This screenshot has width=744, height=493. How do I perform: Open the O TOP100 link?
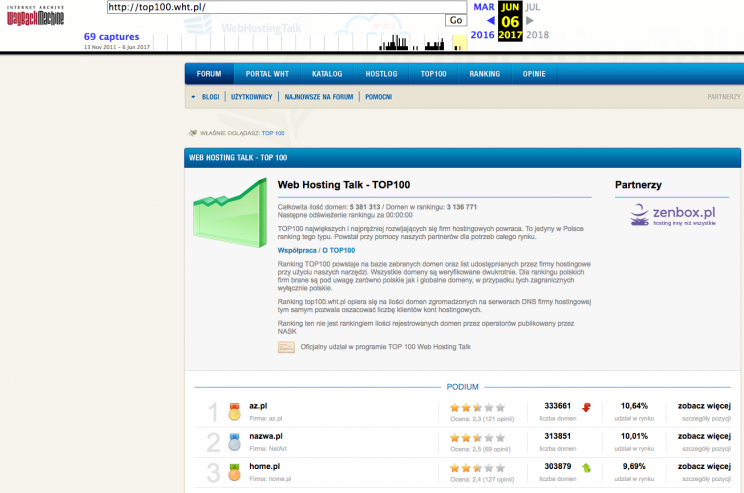tap(339, 251)
